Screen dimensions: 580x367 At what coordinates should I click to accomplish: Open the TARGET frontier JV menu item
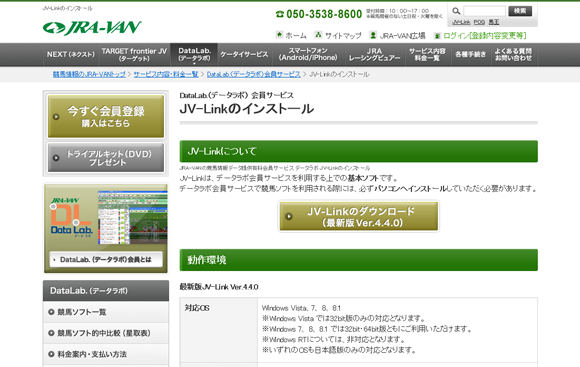134,54
